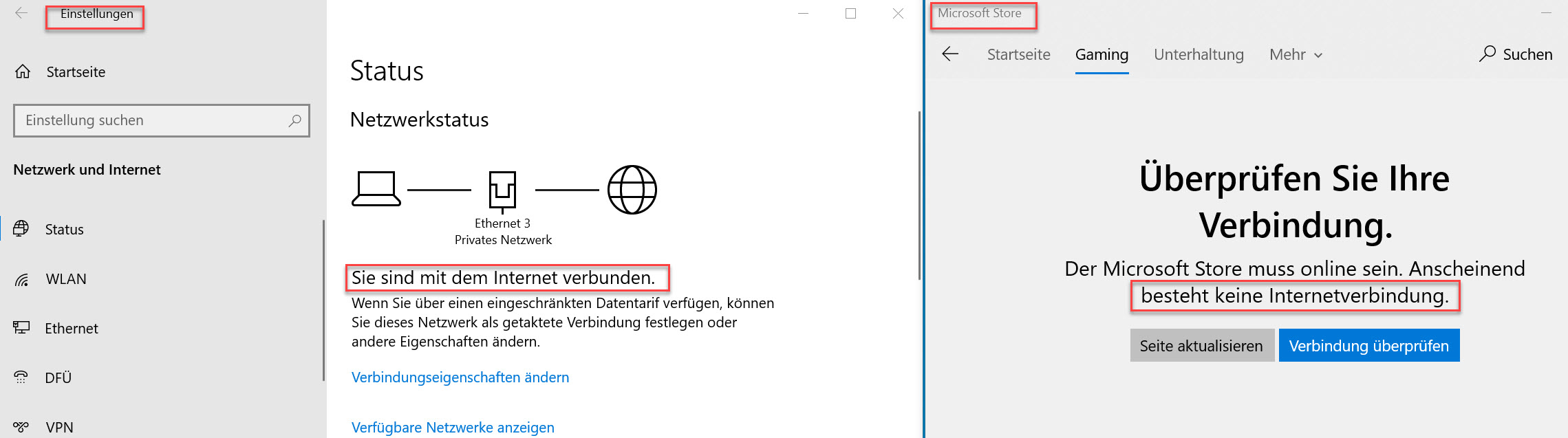Click the back arrow in Einstellungen window
The width and height of the screenshot is (1568, 438).
(x=21, y=13)
